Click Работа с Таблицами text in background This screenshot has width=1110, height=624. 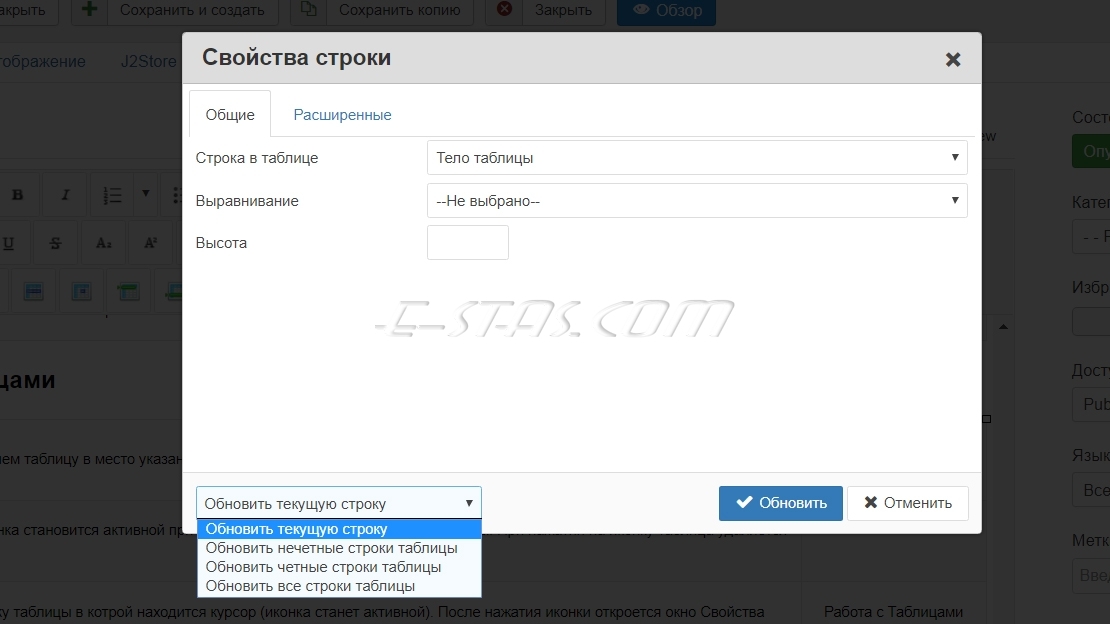point(893,612)
